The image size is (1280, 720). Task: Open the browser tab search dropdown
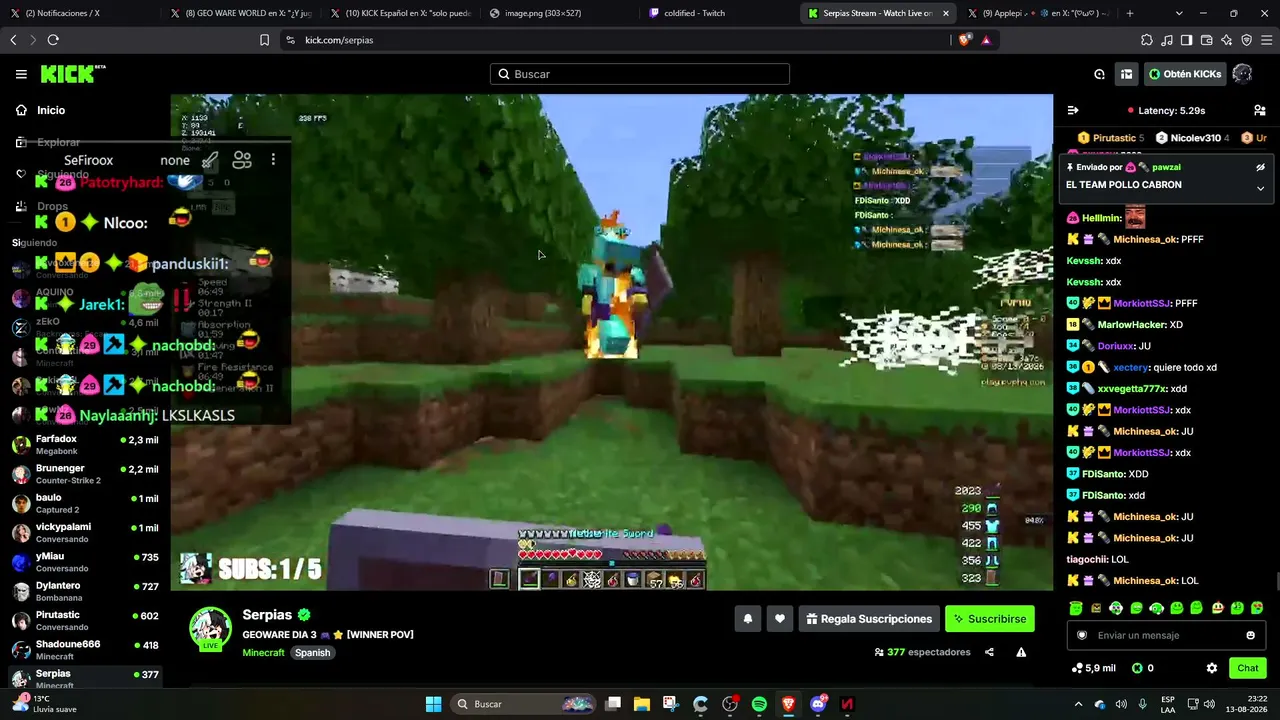[1179, 13]
